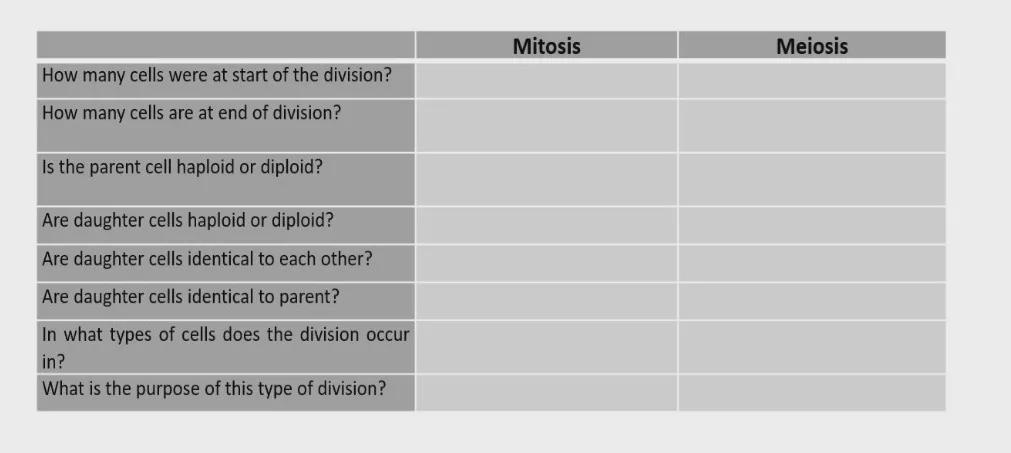Click Mitosis cell for cells at end
Image resolution: width=1011 pixels, height=453 pixels.
(546, 125)
